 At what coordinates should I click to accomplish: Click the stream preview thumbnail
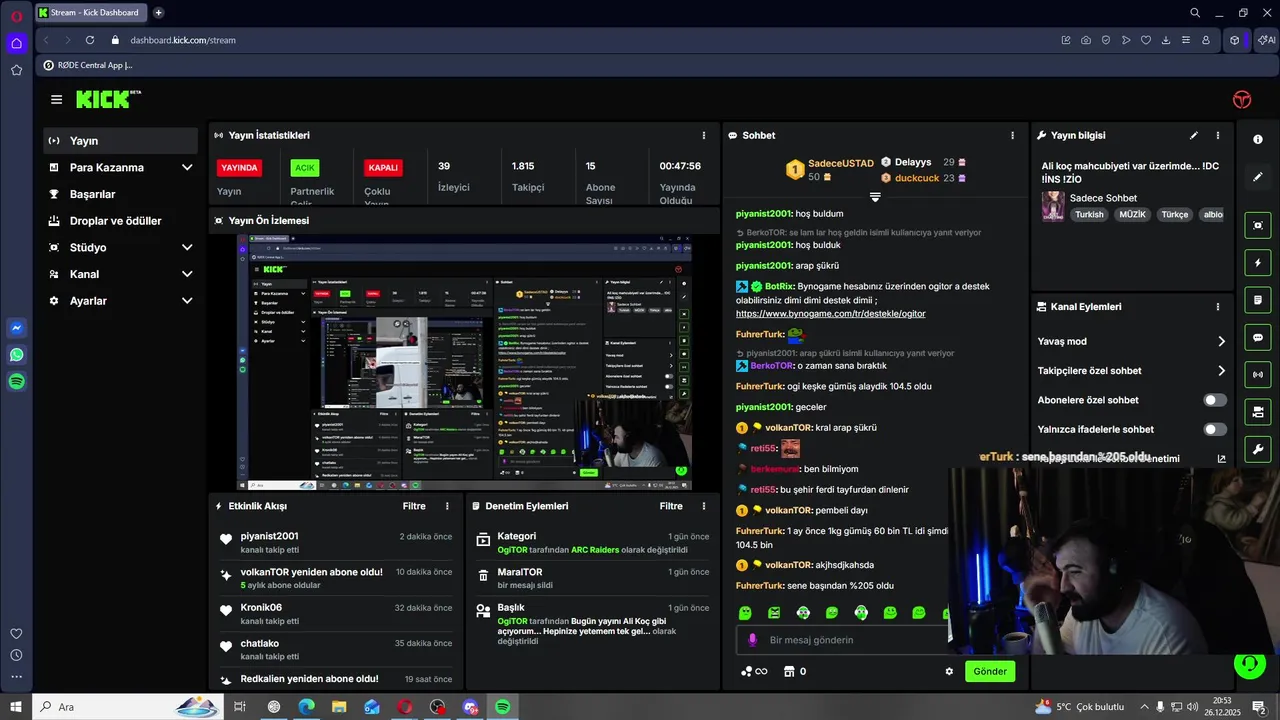tap(464, 362)
